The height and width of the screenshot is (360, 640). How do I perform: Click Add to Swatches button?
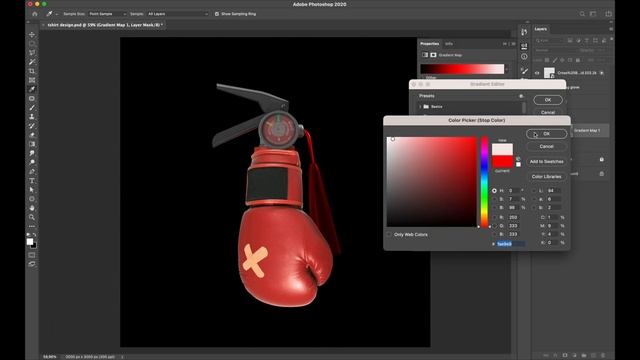point(547,162)
